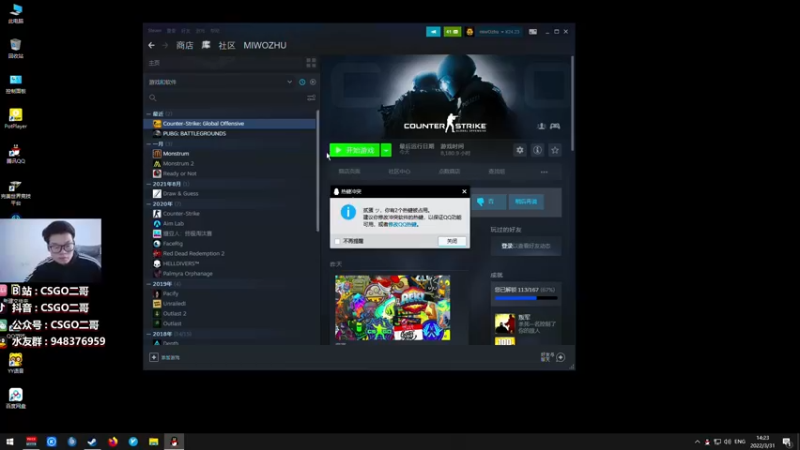
Task: Click the Steam icon in the taskbar
Action: click(92, 441)
